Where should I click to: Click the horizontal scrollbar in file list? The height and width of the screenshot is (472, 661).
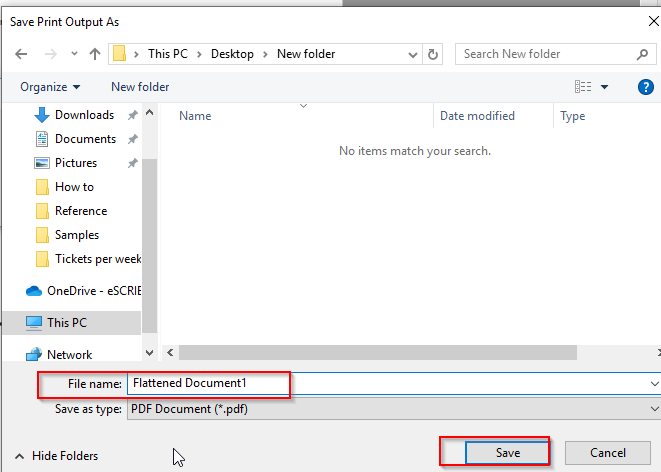point(377,352)
